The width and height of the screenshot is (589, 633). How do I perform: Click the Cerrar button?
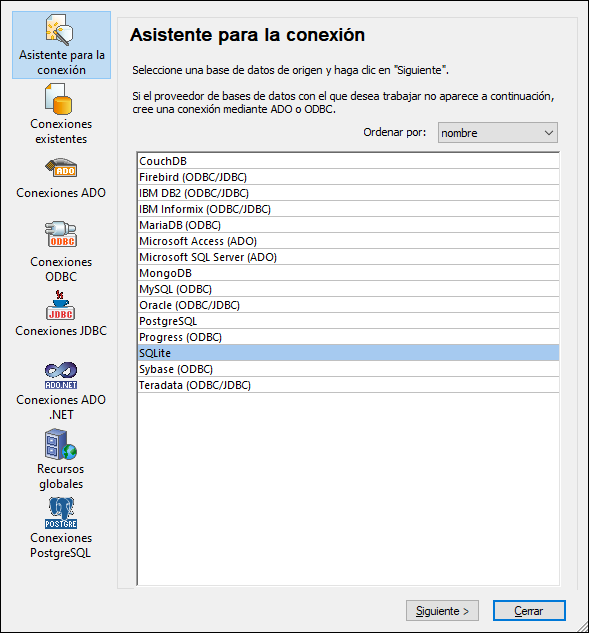pos(529,611)
